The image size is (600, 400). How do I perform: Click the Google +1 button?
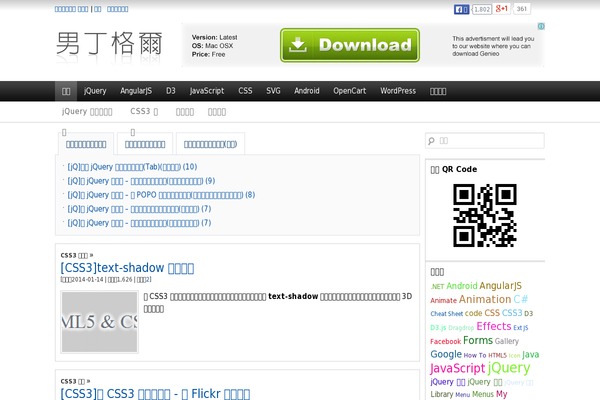[x=502, y=9]
